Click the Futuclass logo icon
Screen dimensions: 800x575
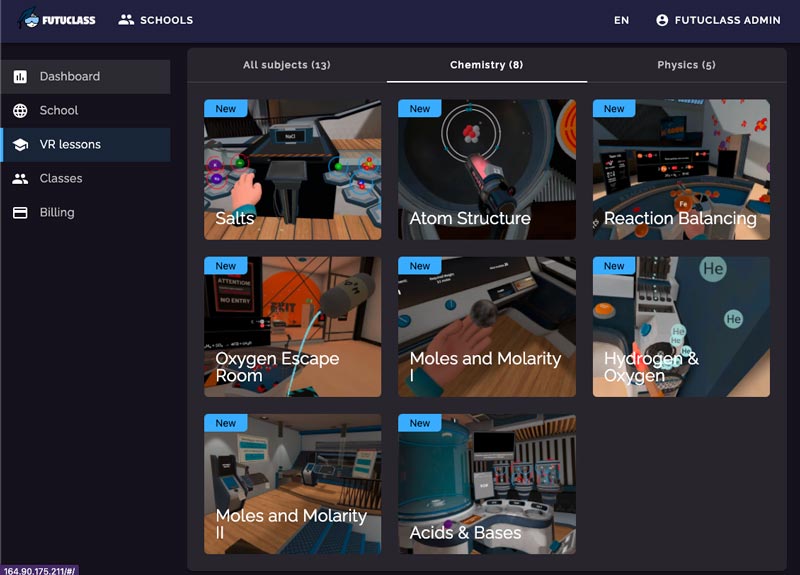coord(30,19)
